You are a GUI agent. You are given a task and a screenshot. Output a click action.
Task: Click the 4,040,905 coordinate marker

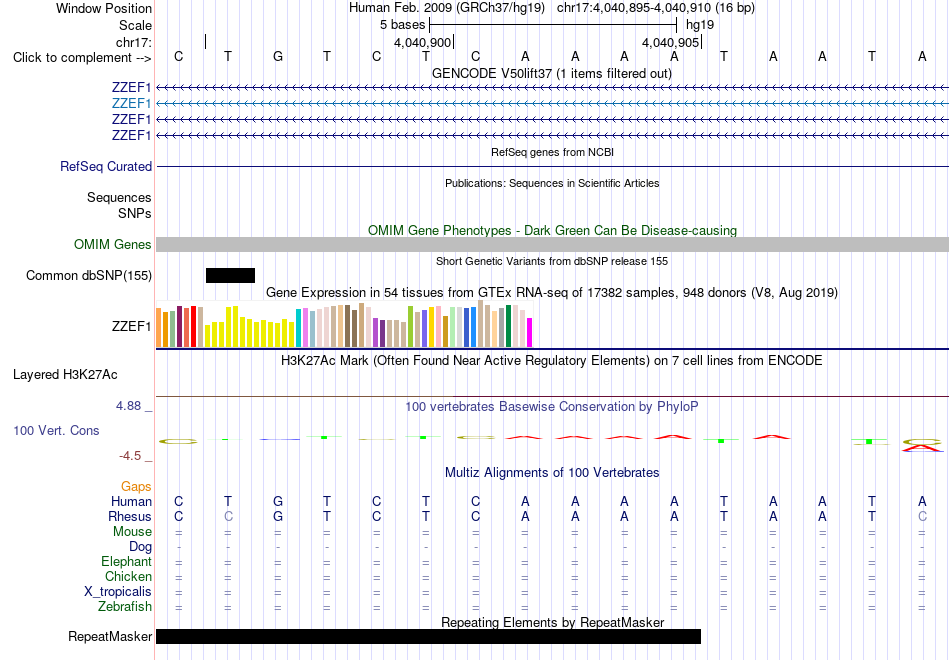(670, 42)
